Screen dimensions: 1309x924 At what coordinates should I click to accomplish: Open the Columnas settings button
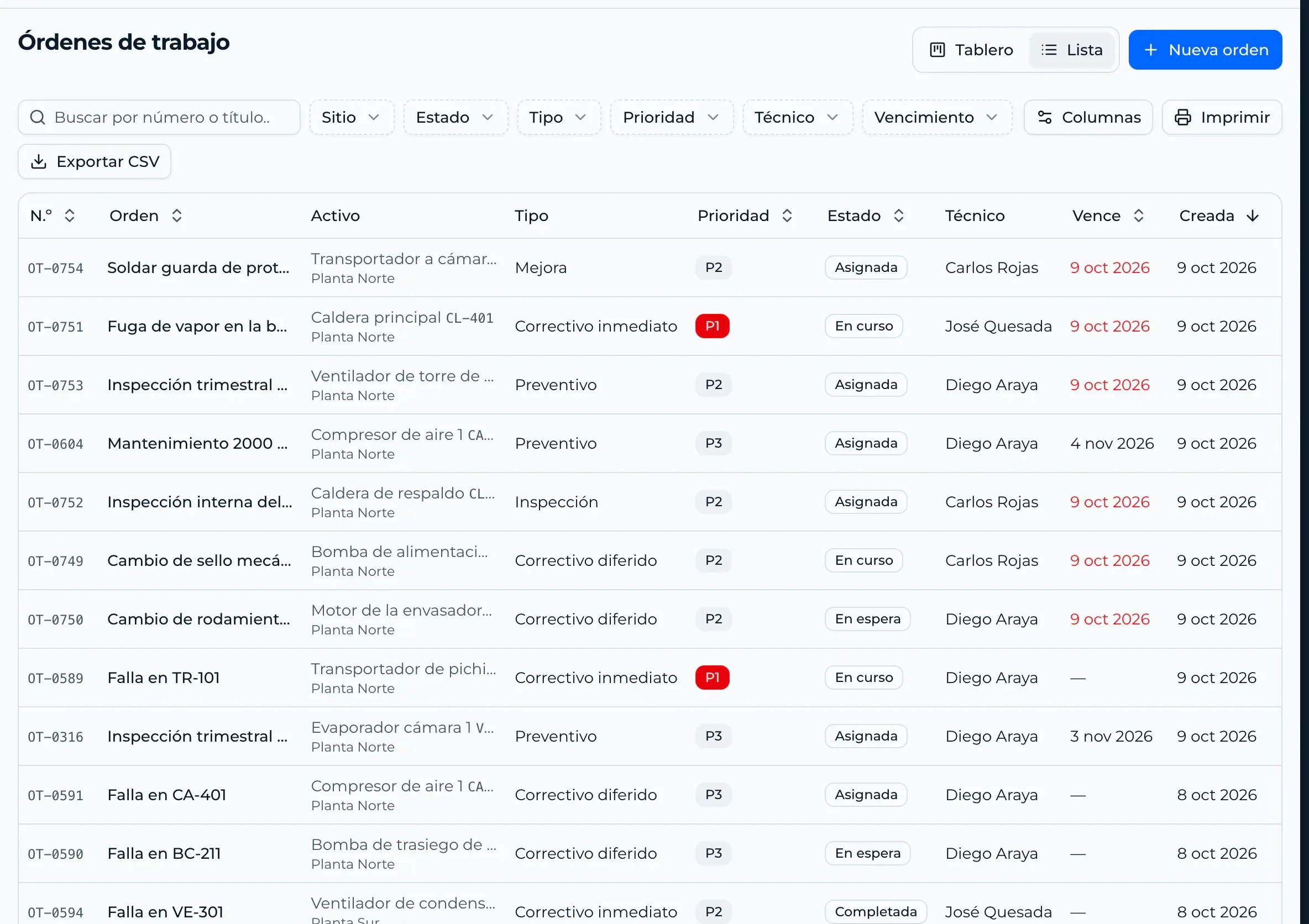tap(1088, 117)
